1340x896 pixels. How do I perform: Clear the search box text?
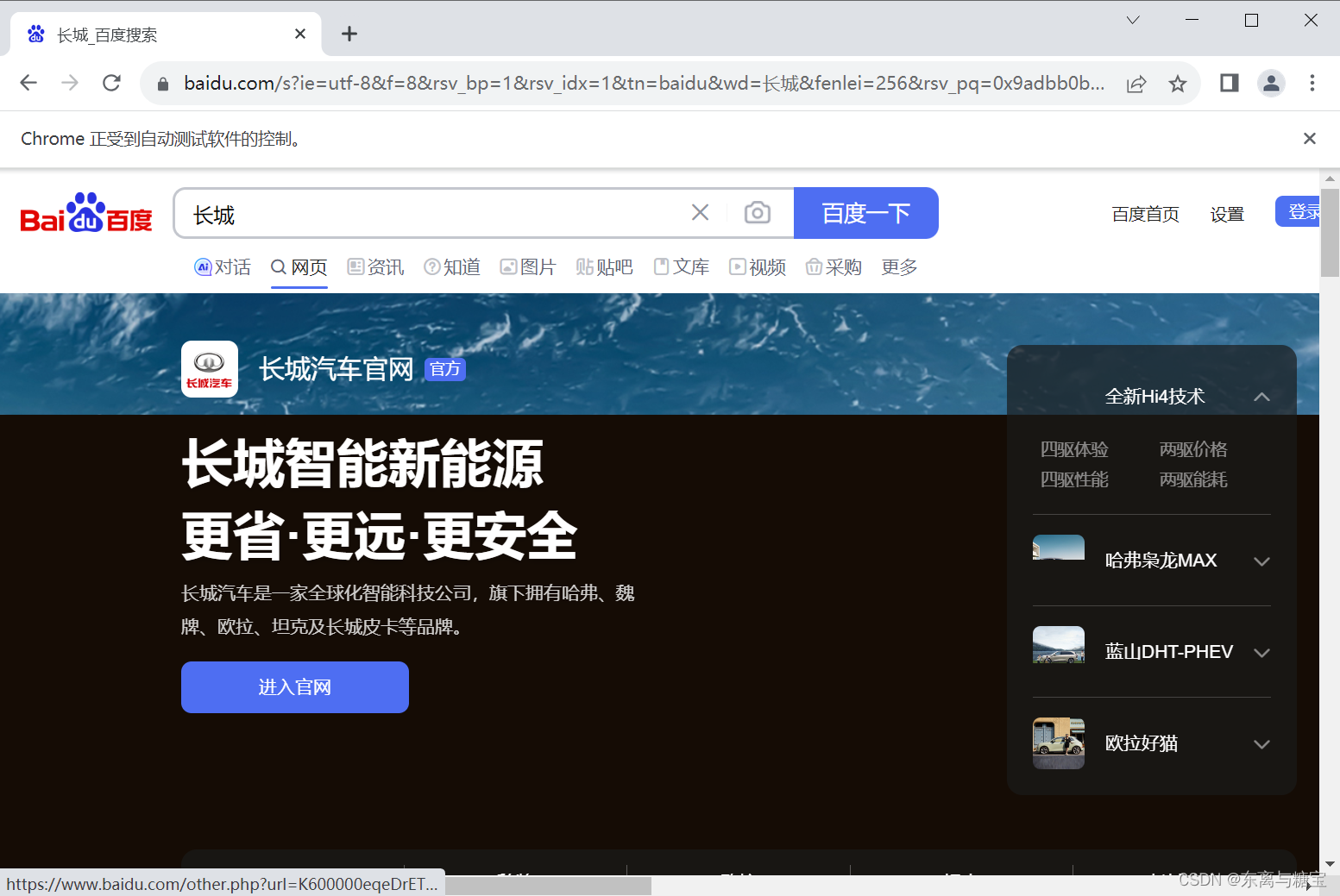click(x=700, y=212)
